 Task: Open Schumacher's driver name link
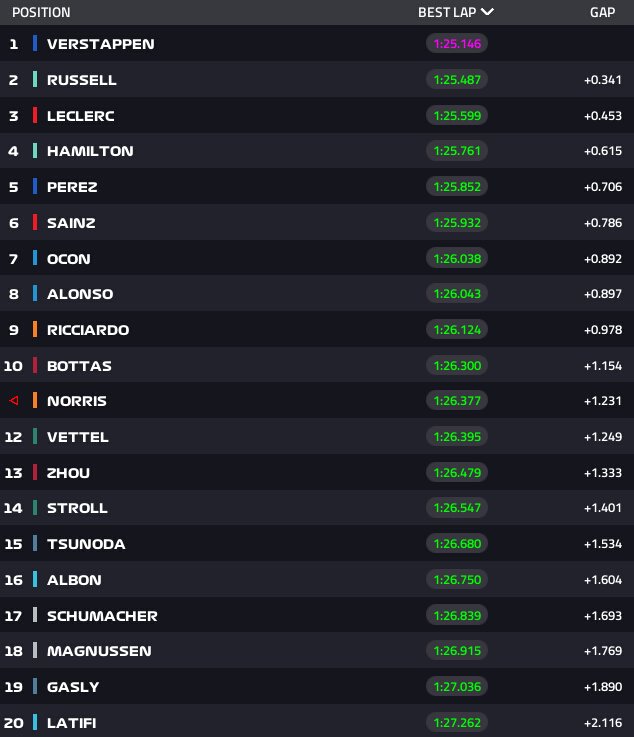coord(102,616)
